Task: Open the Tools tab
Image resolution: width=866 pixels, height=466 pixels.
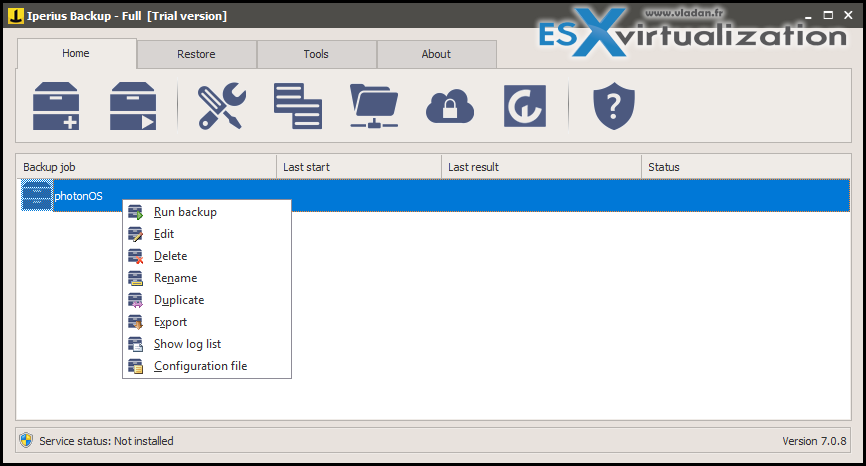Action: [x=316, y=54]
